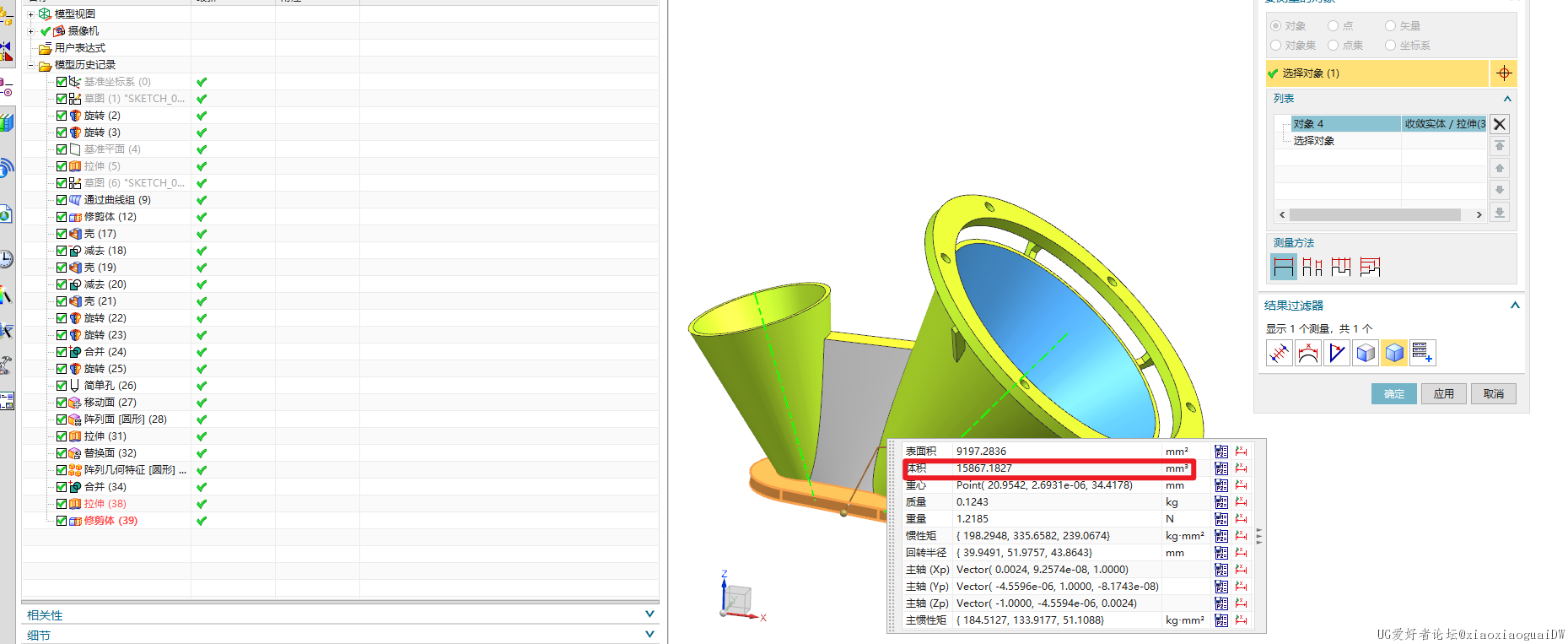Click the XYZ view triad in the viewport
Viewport: 1568px width, 644px height.
tap(739, 599)
